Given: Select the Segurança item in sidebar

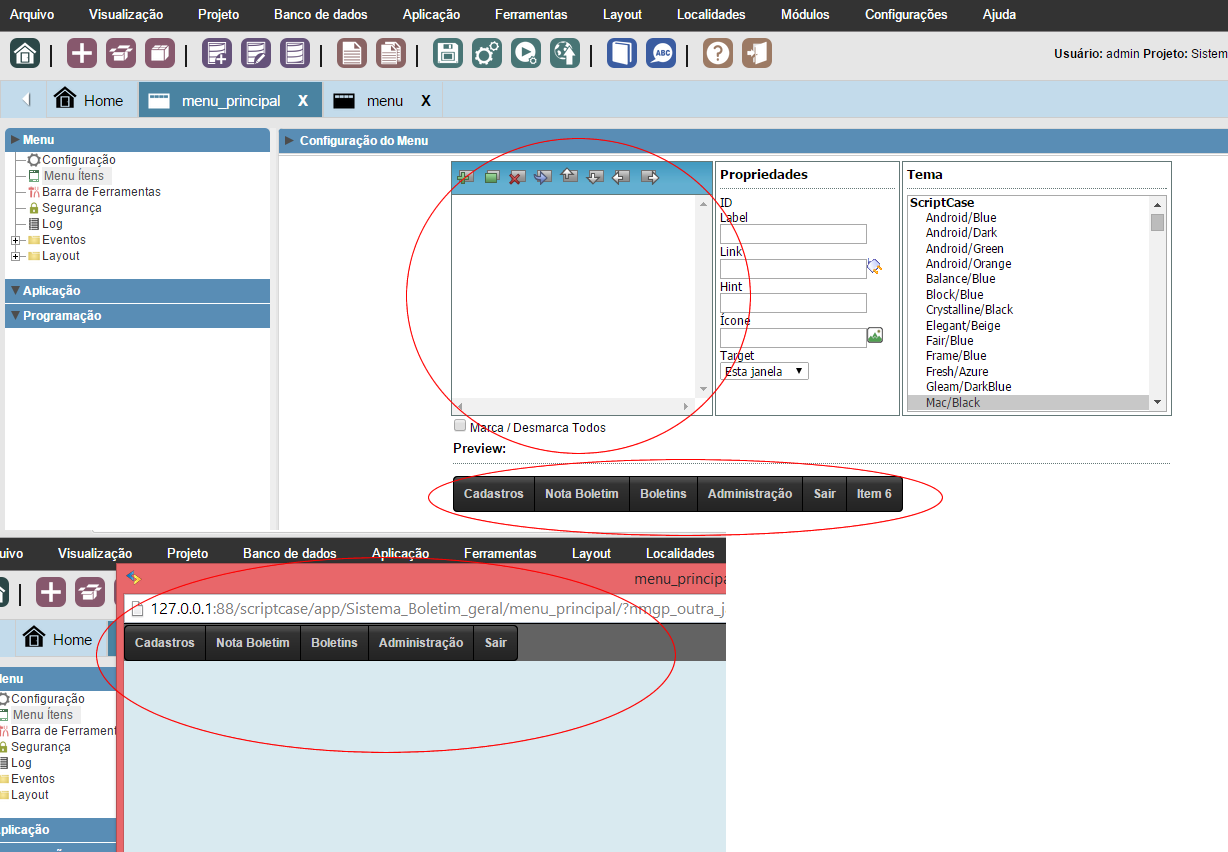Looking at the screenshot, I should coord(71,208).
